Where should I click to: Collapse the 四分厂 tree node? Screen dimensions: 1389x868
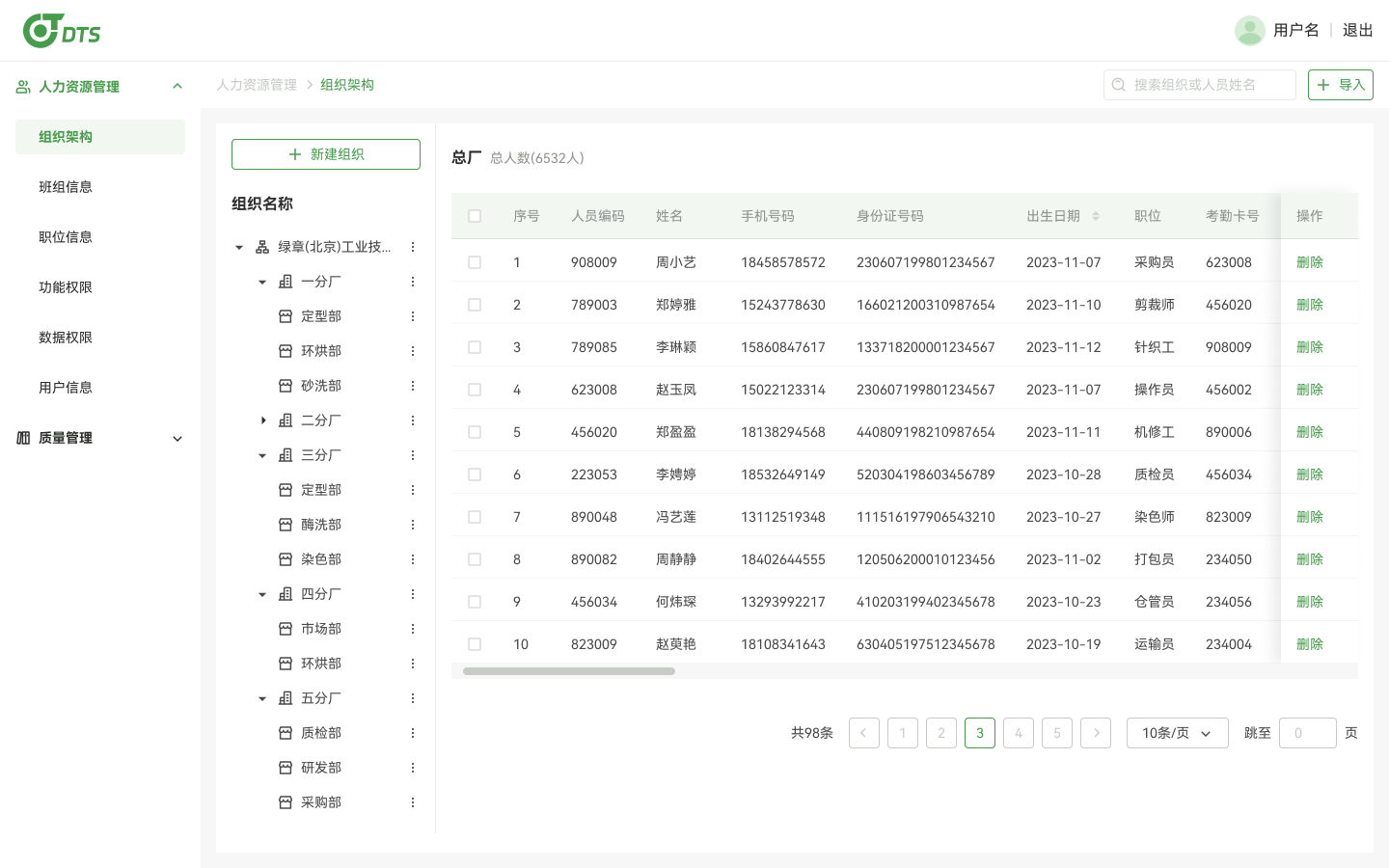pos(262,595)
